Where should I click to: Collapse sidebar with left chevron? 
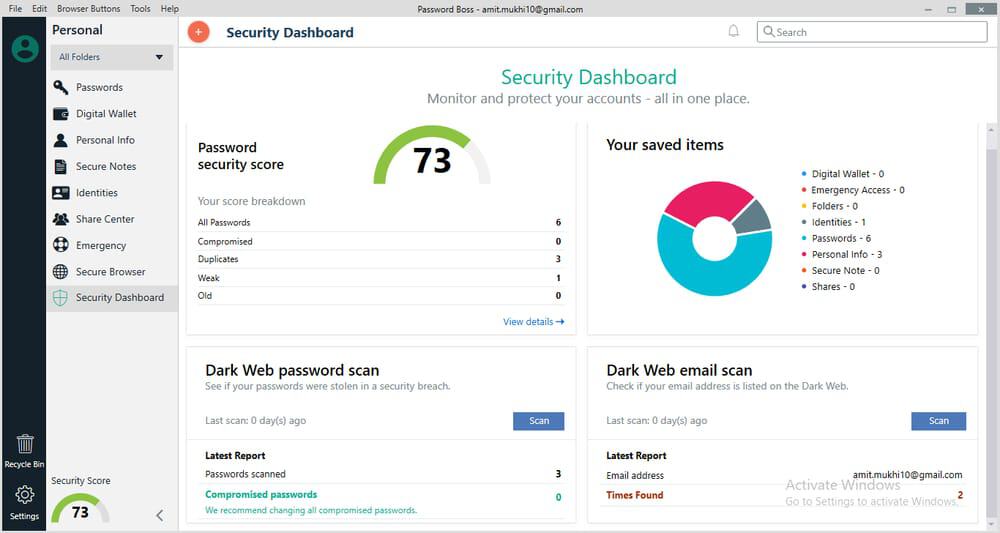pyautogui.click(x=159, y=515)
